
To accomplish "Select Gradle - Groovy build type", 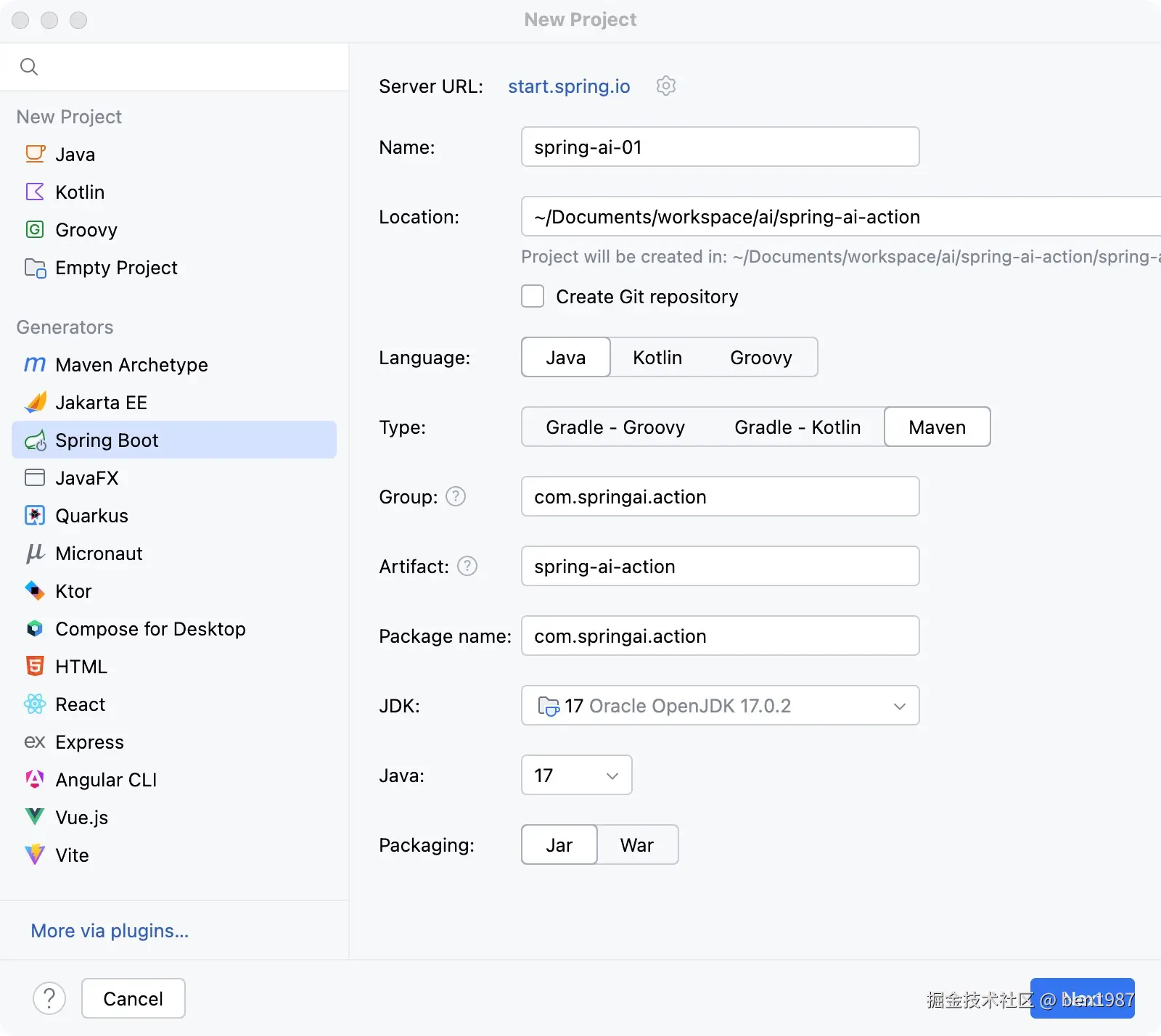I will (x=615, y=427).
